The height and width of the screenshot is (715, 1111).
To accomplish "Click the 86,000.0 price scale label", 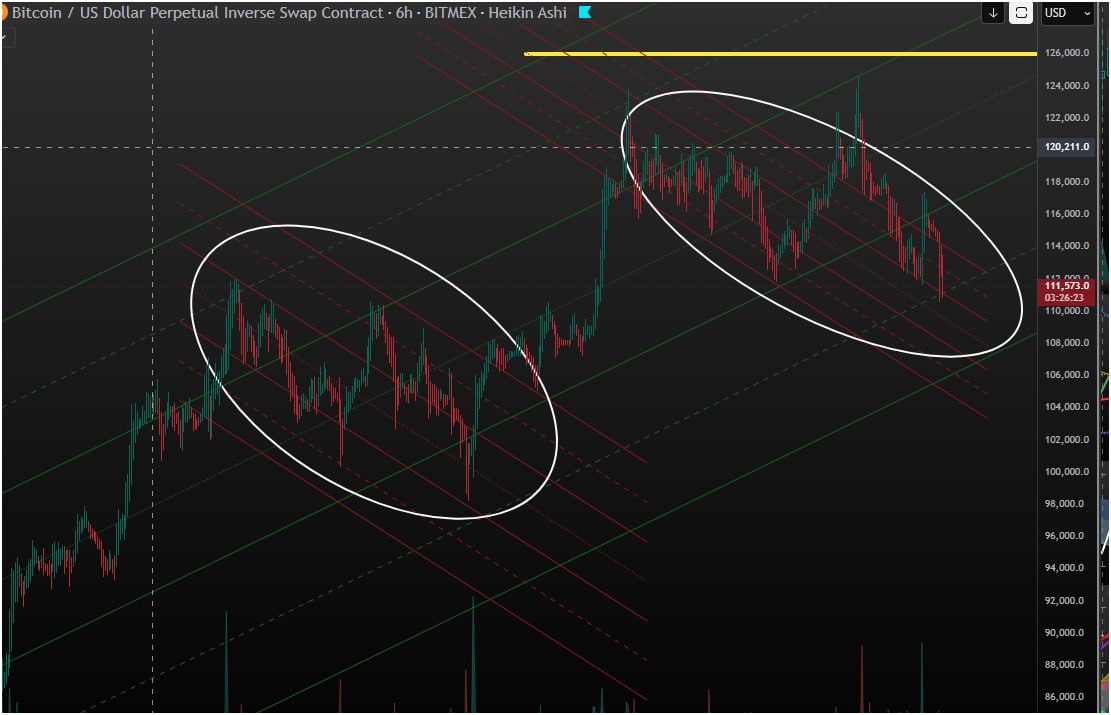I will [1064, 697].
